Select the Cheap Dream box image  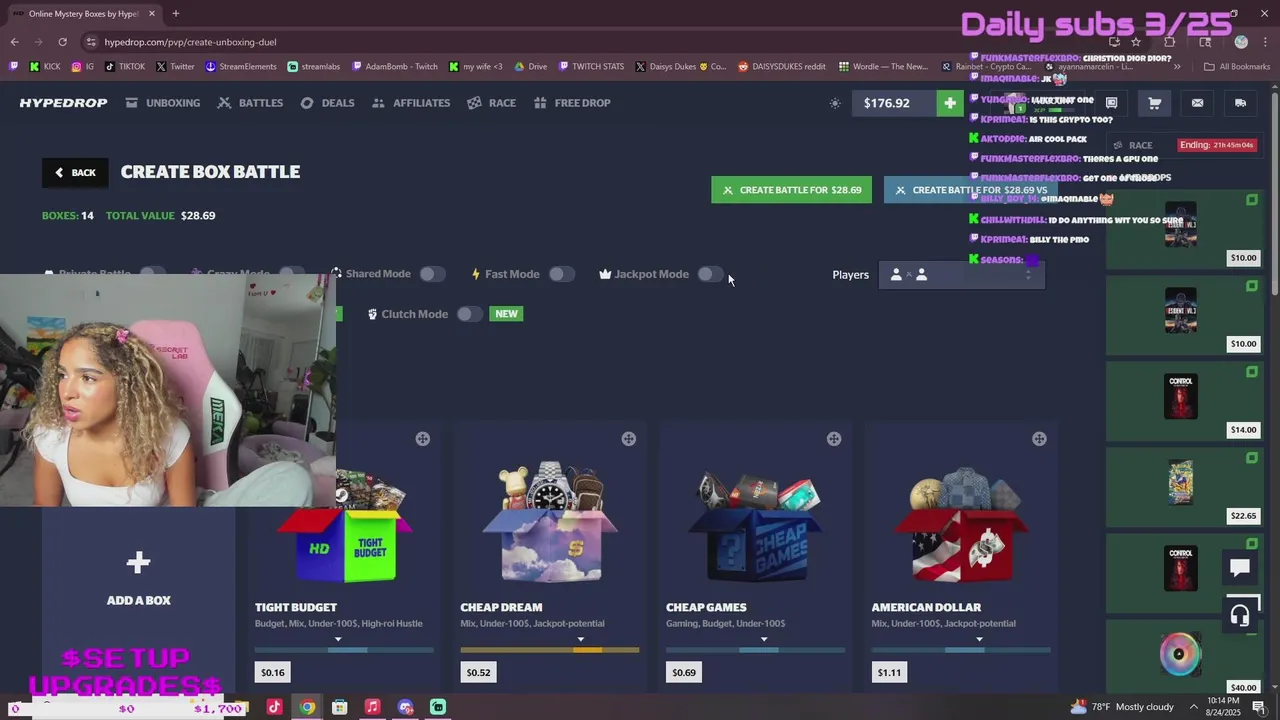[550, 522]
